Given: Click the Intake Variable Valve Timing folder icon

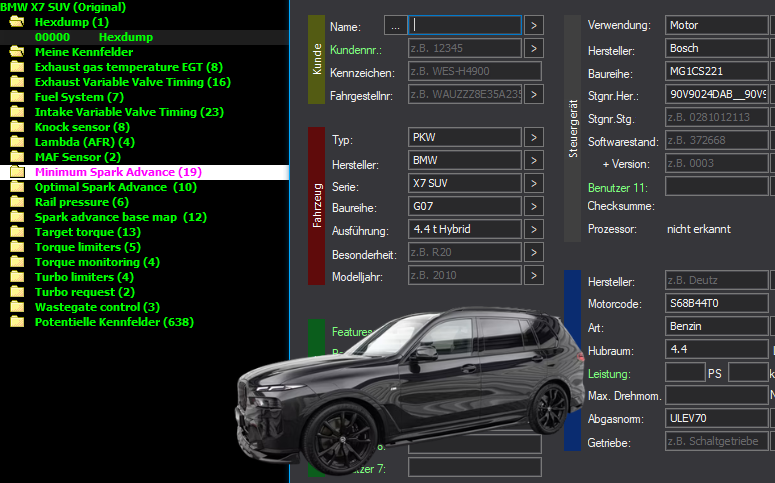Looking at the screenshot, I should tap(17, 112).
